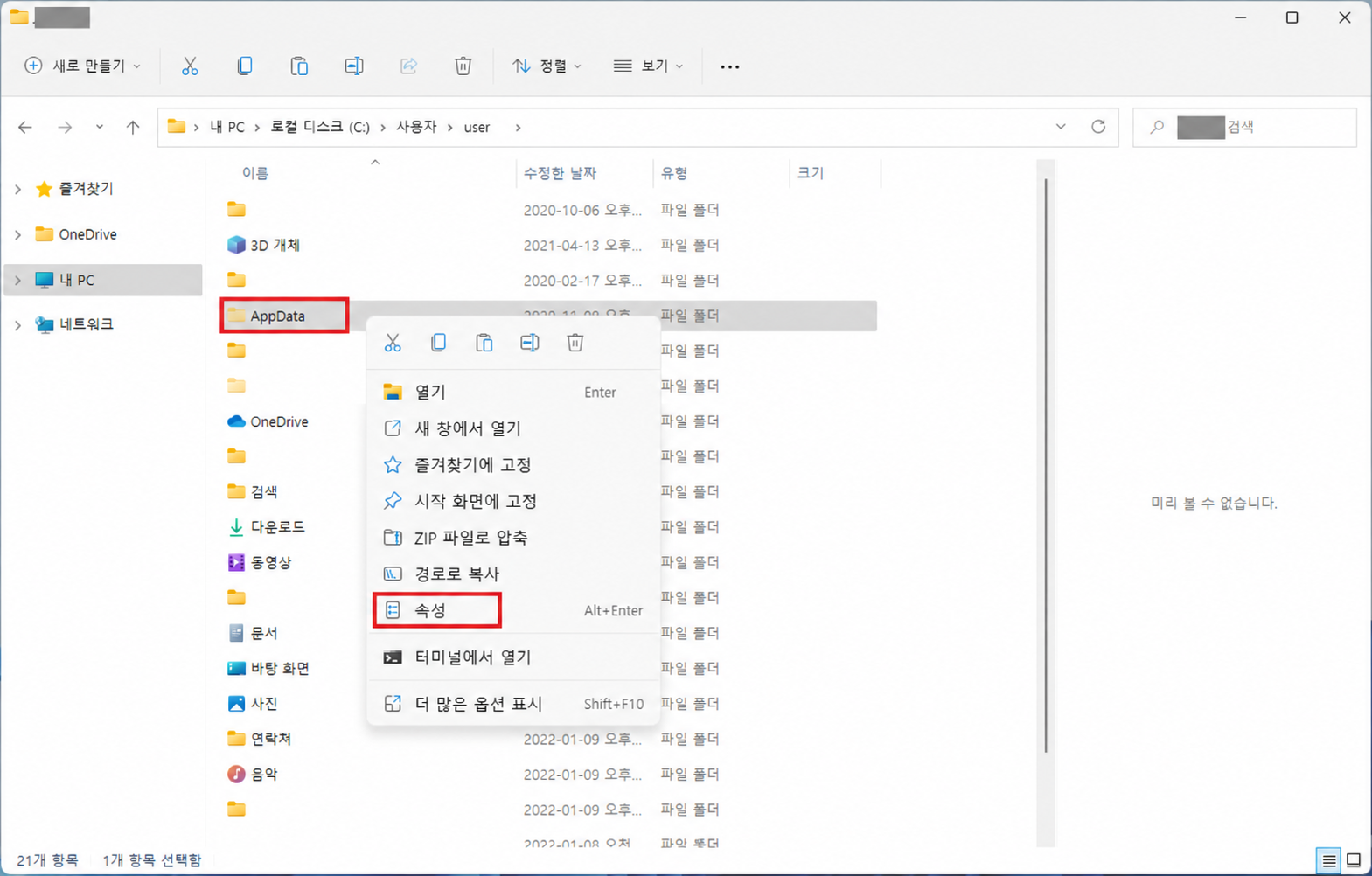Click the Cut icon in the top toolbar

point(190,66)
